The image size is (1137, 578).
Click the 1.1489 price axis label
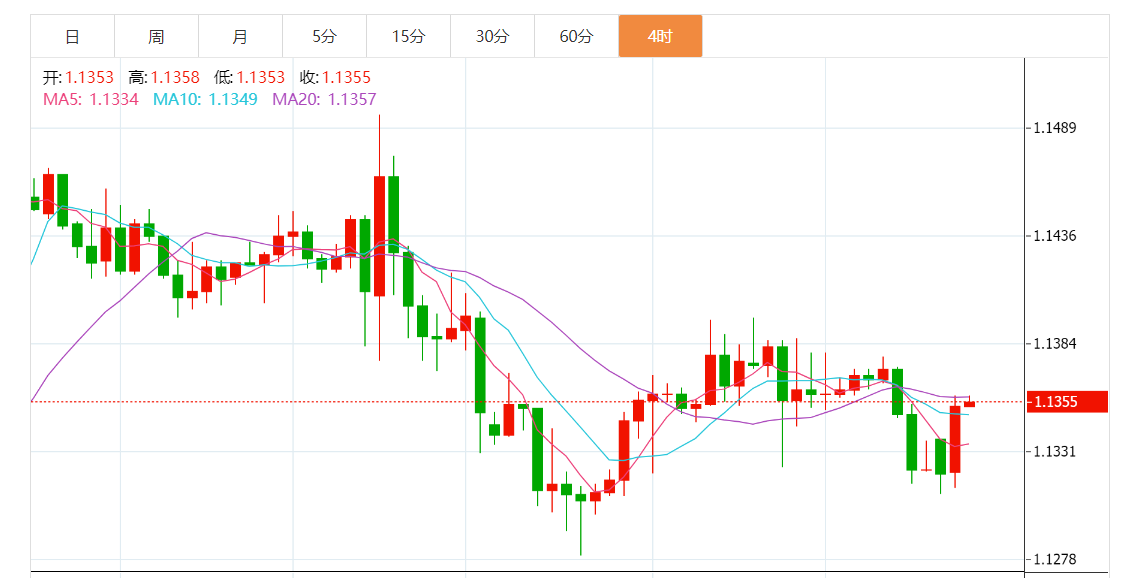[x=1054, y=128]
